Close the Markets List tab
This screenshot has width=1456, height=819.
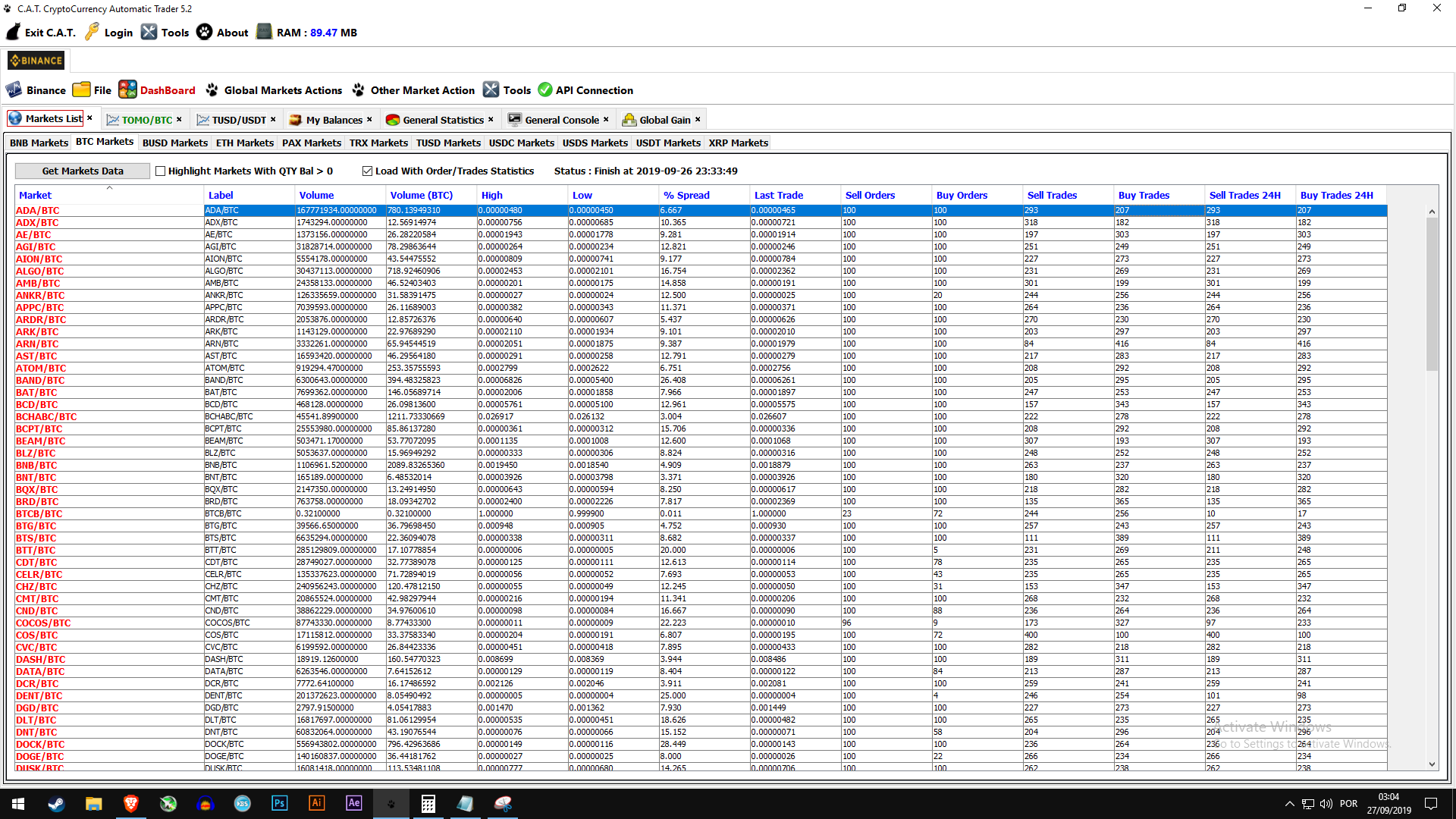click(x=89, y=118)
